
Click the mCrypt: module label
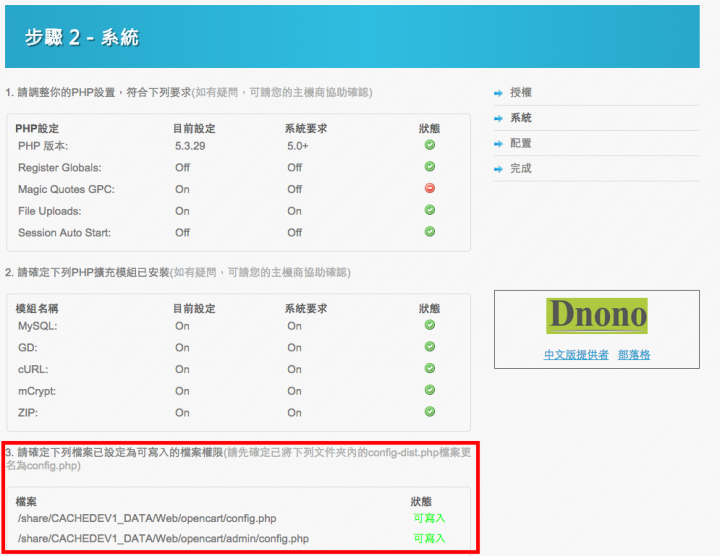coord(37,391)
